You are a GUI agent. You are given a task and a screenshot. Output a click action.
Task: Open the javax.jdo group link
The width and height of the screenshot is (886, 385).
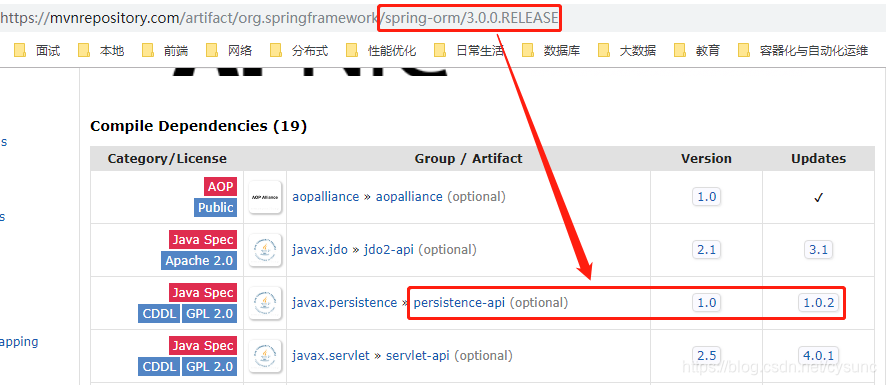[x=320, y=249]
